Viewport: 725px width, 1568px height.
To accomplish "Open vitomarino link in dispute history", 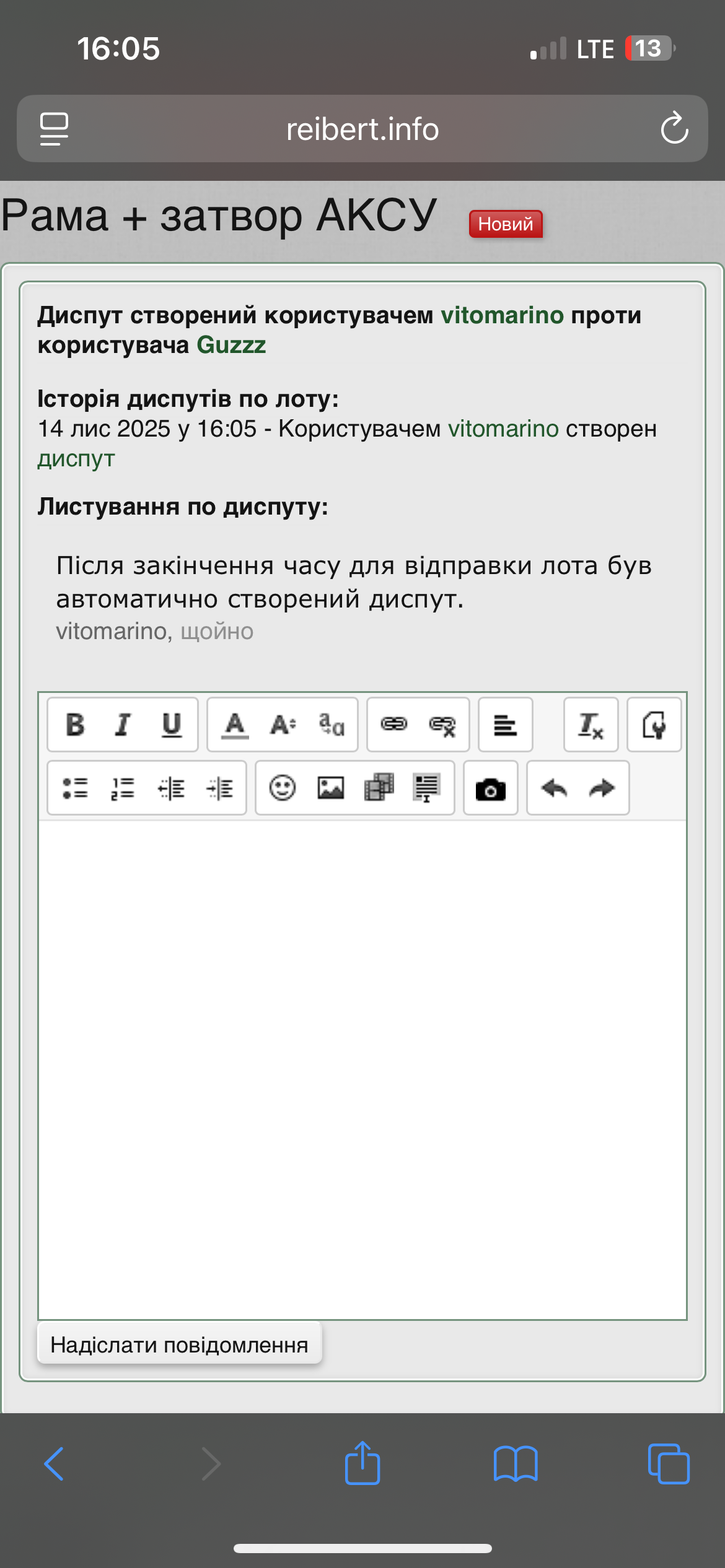I will point(503,429).
